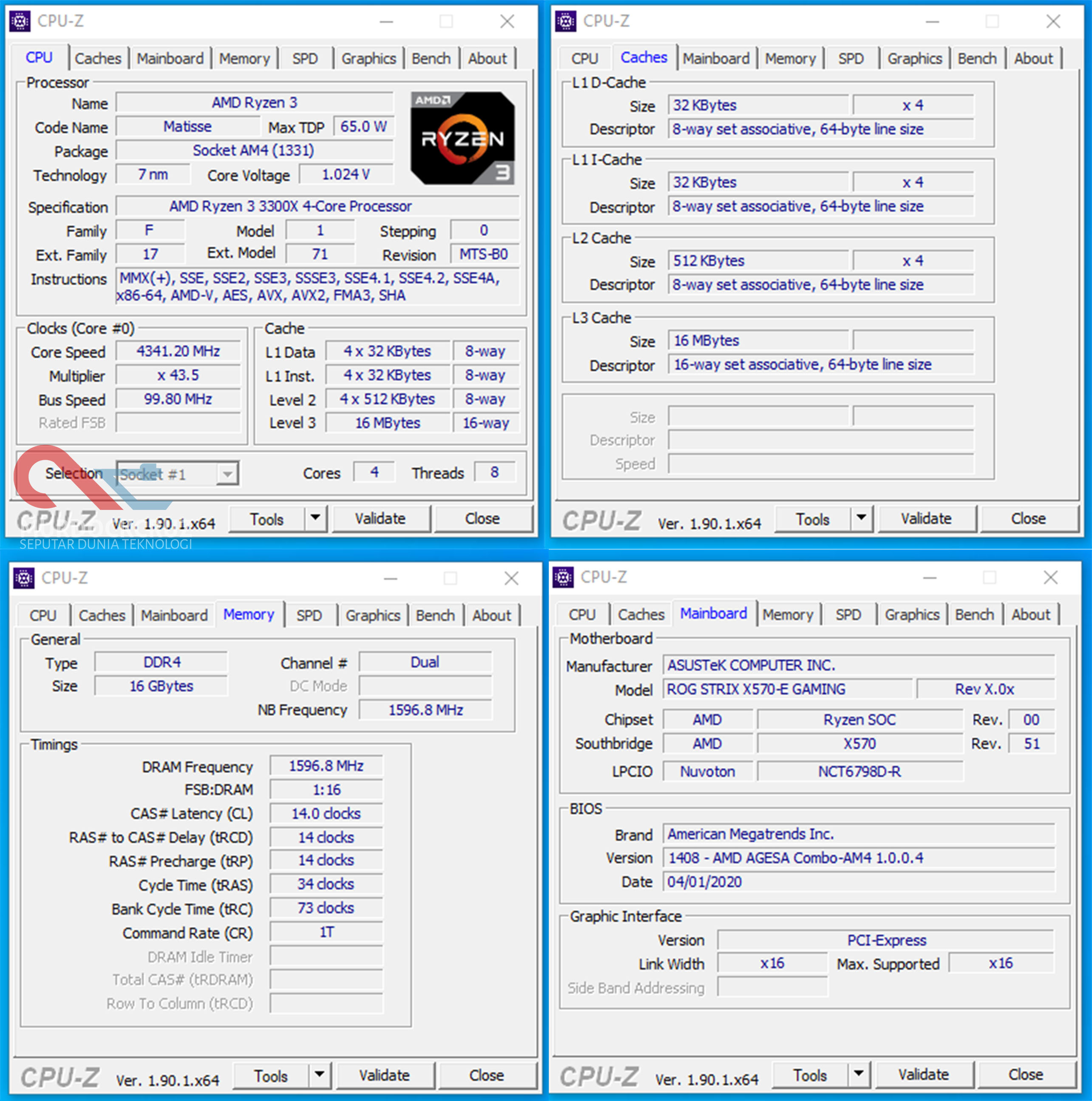Click Model value ROG STRIX X570-E GAMING
Viewport: 1092px width, 1101px height.
(788, 689)
